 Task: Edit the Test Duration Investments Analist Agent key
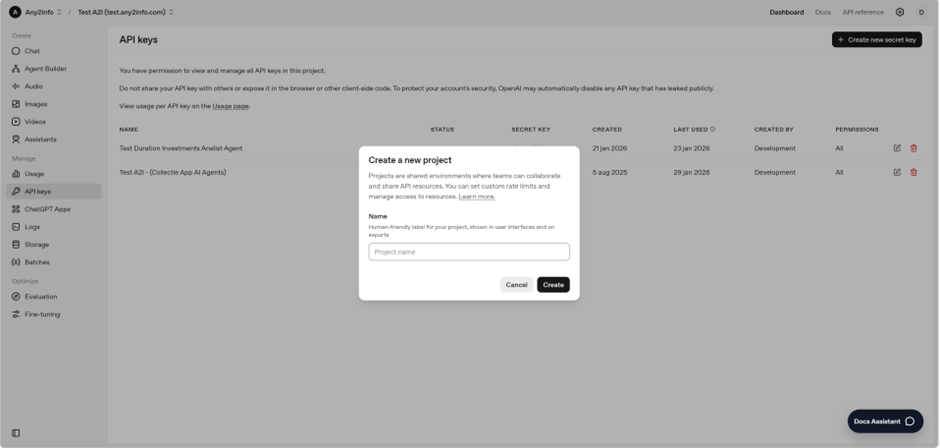point(897,148)
